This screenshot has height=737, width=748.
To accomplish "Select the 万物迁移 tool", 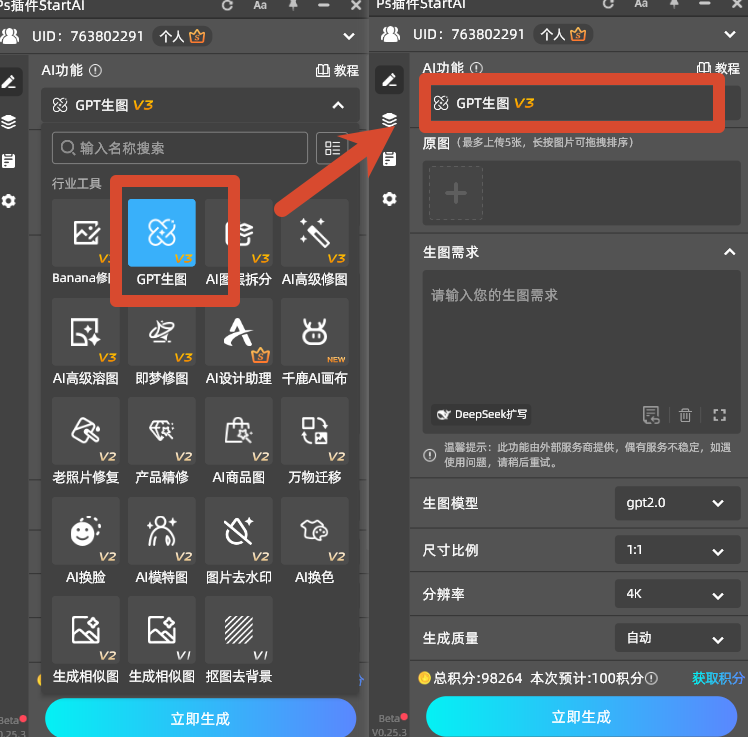I will pyautogui.click(x=315, y=431).
